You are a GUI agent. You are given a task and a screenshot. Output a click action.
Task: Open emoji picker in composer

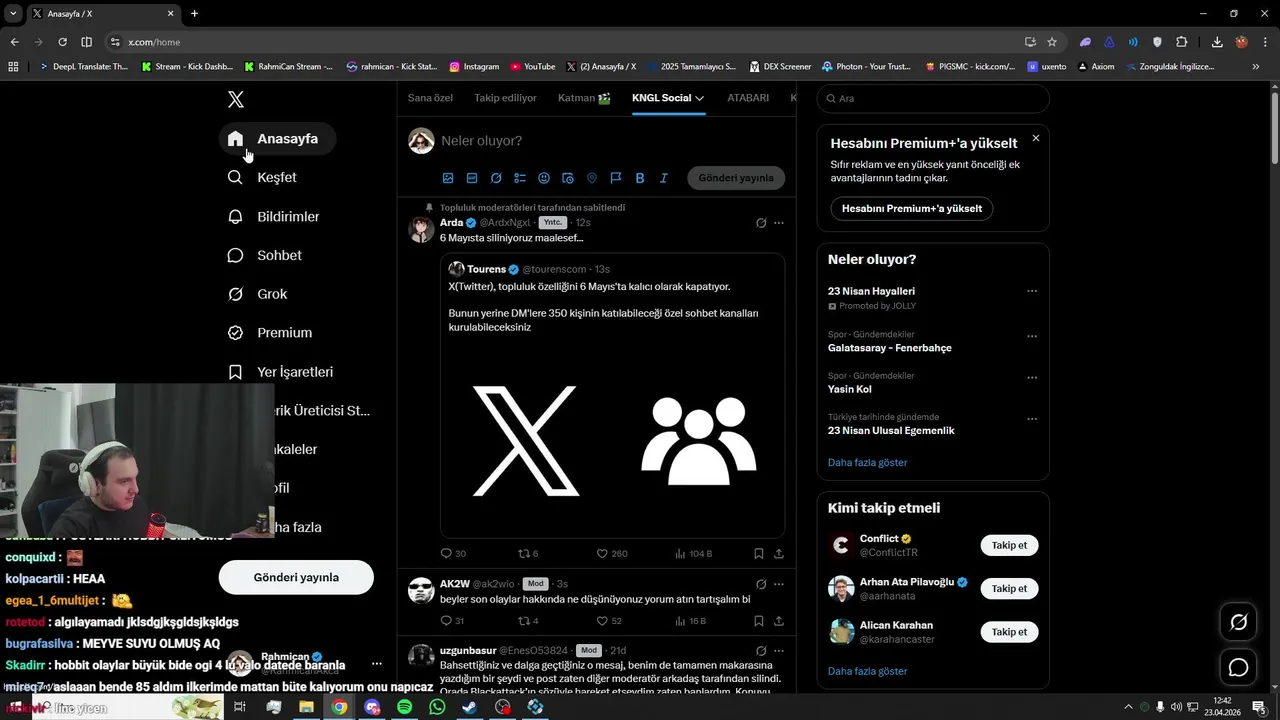pos(544,178)
